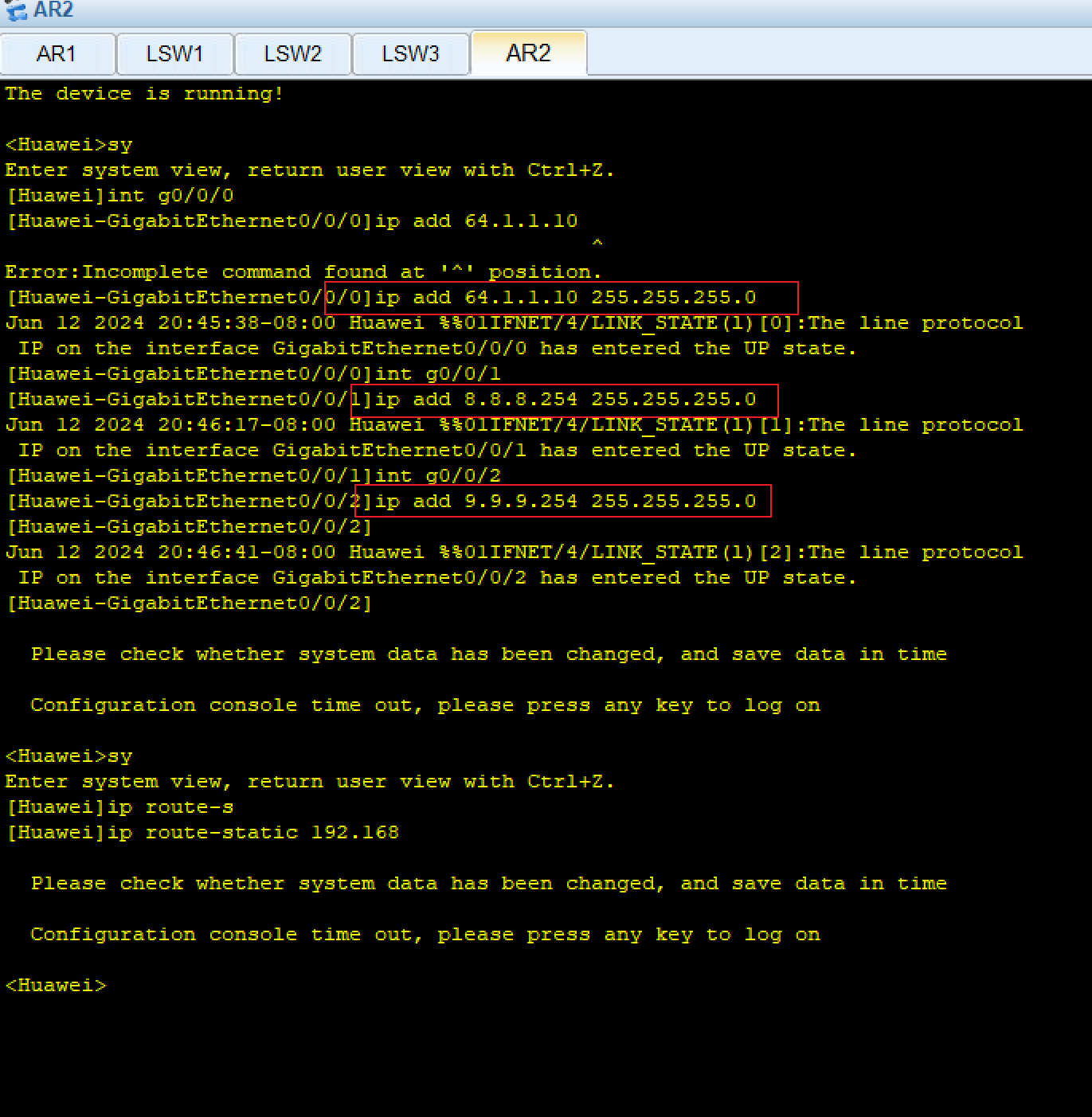Click the '[Huawei]int g0/0/0' line

point(119,196)
